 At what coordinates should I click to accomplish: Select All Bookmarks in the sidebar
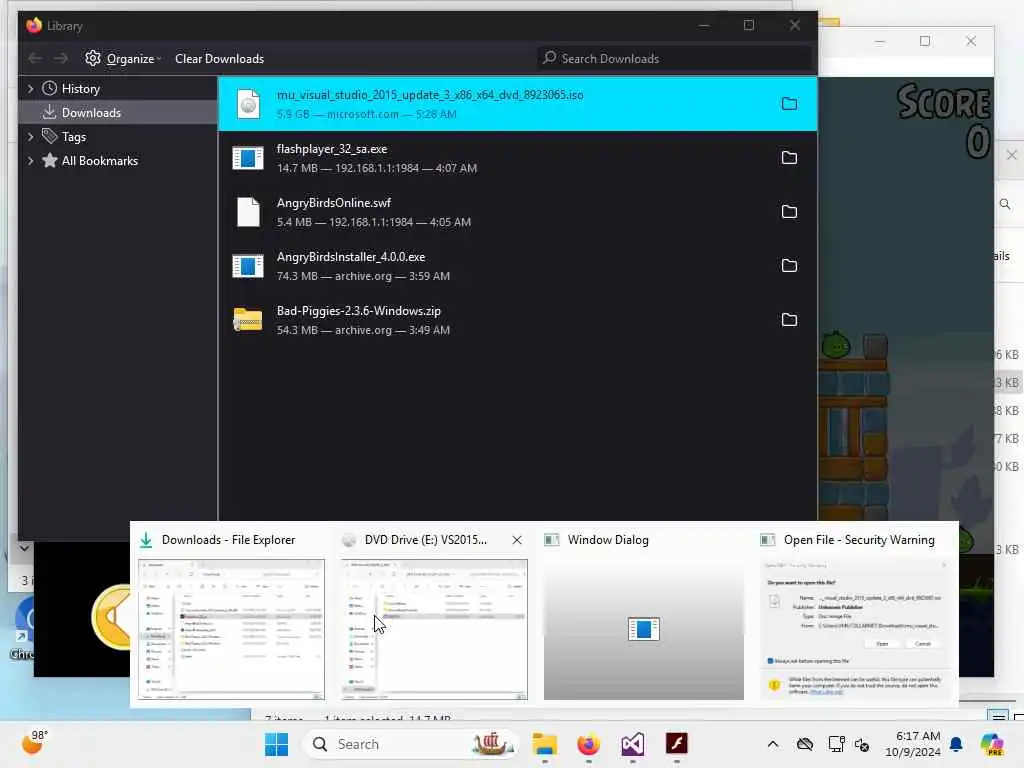118,161
